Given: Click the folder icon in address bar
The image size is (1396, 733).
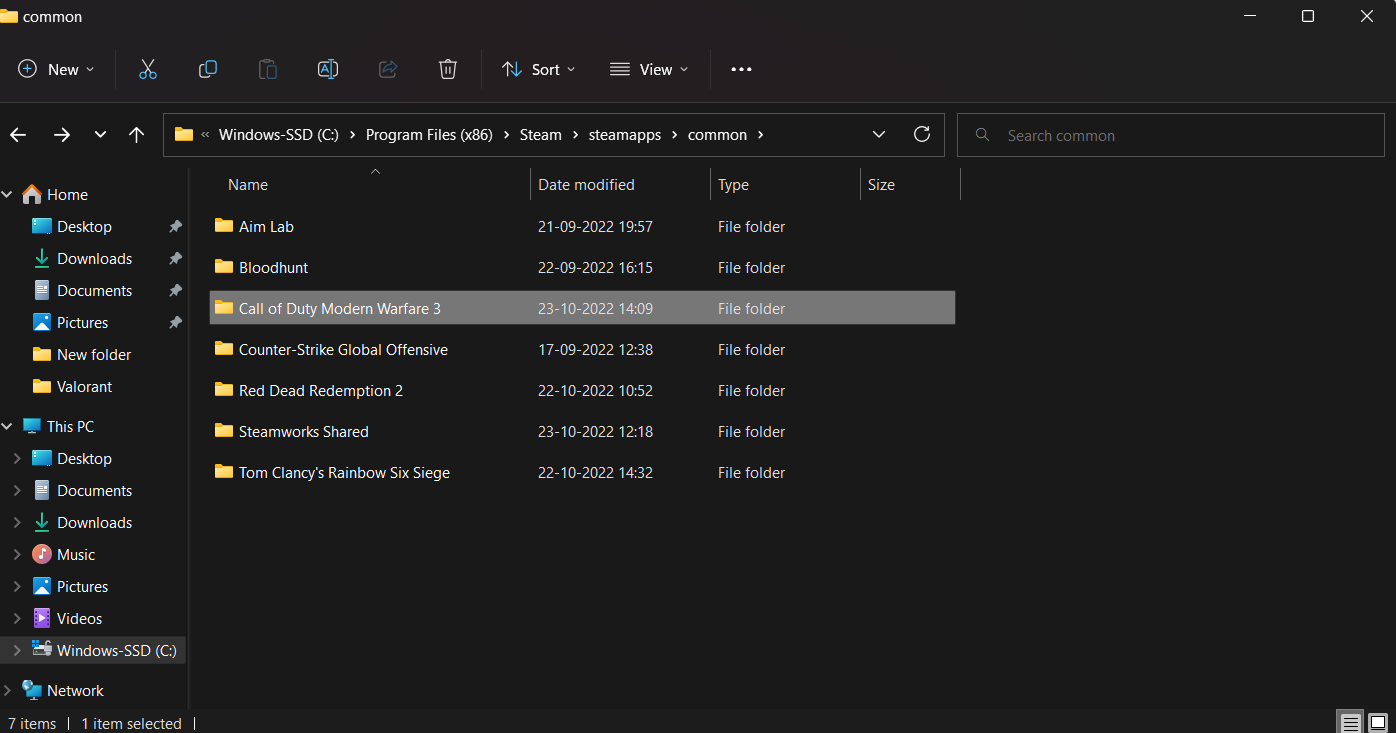Looking at the screenshot, I should point(184,135).
